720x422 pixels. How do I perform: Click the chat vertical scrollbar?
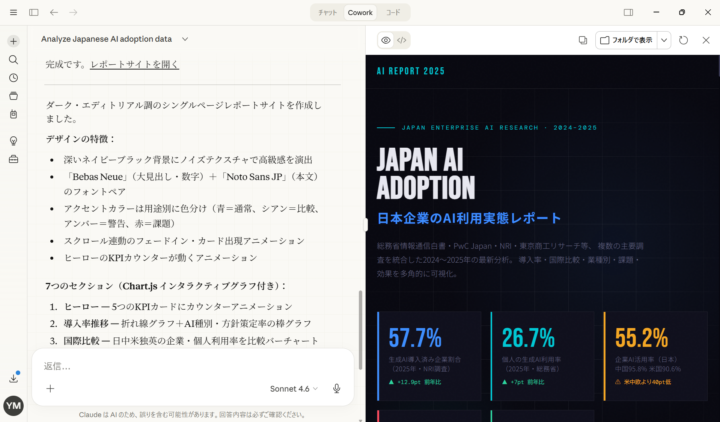tap(360, 329)
